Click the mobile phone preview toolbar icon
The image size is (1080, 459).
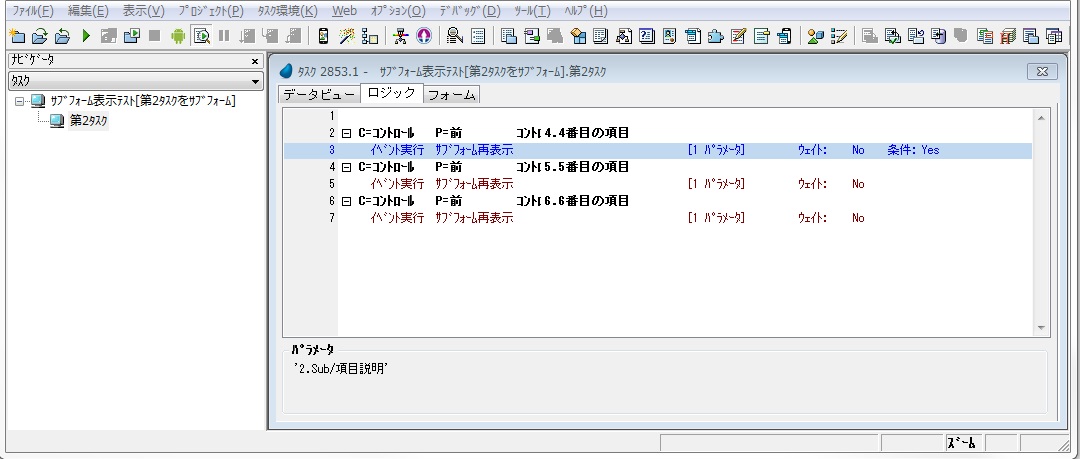coord(323,36)
